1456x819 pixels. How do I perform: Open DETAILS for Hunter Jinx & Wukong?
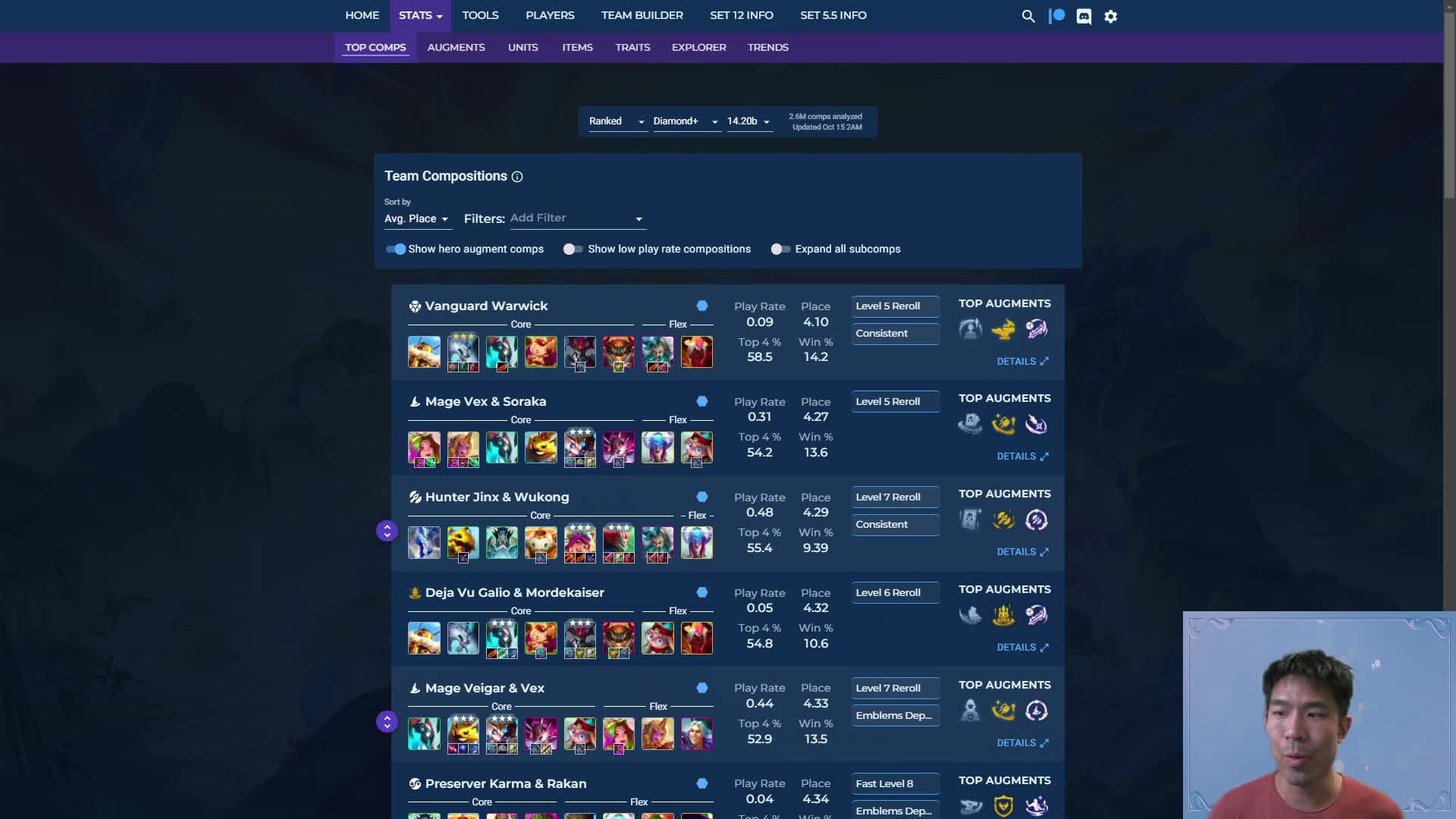pyautogui.click(x=1023, y=552)
